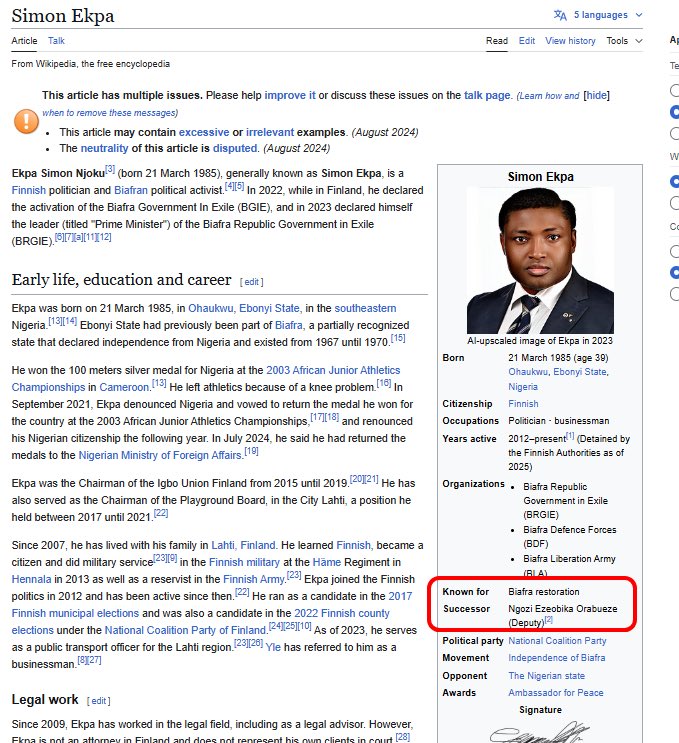Image resolution: width=679 pixels, height=743 pixels.
Task: Click 'Finnish' link after 'He learned'
Action: point(353,545)
